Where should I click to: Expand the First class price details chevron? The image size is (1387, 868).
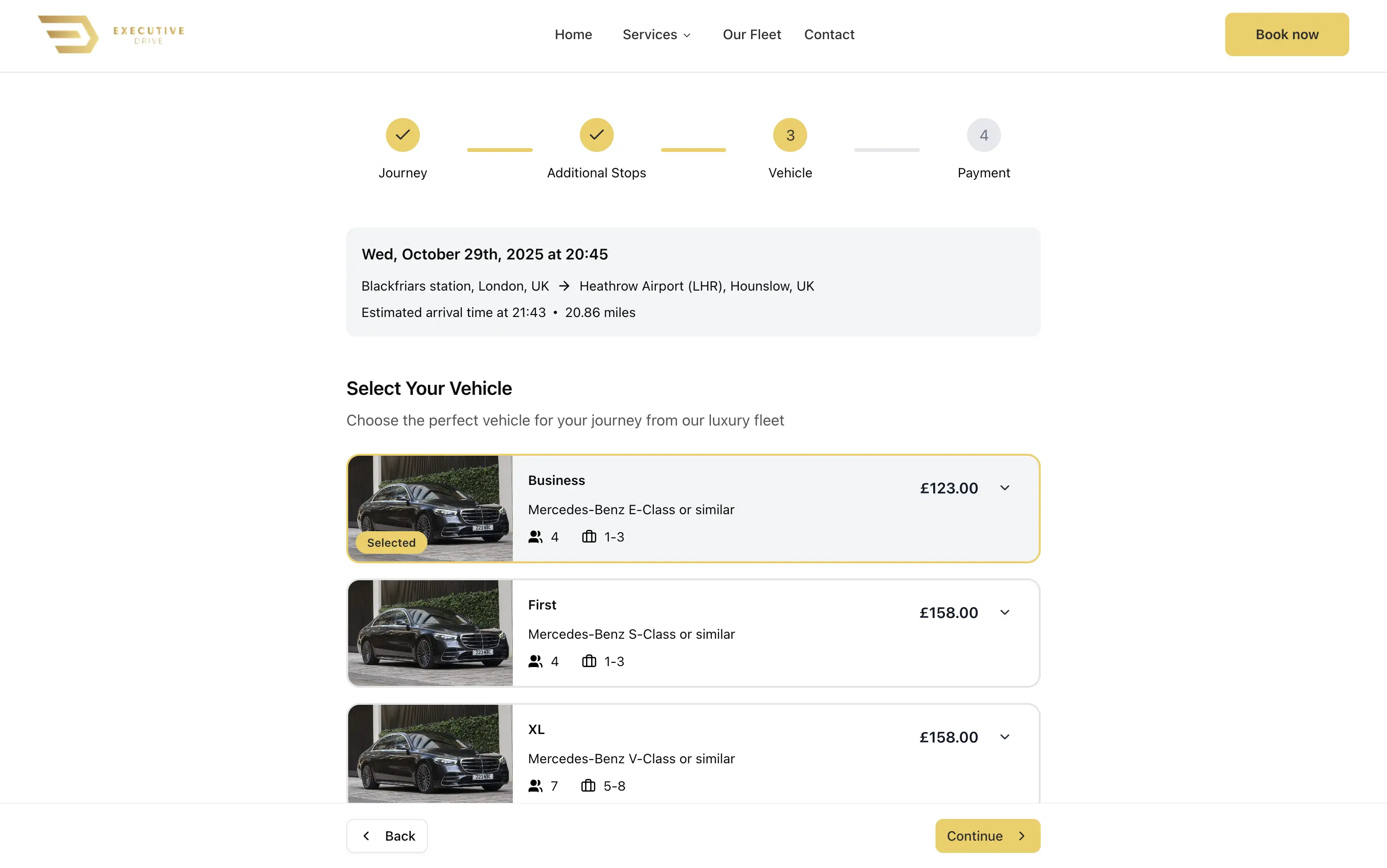[x=1005, y=612]
